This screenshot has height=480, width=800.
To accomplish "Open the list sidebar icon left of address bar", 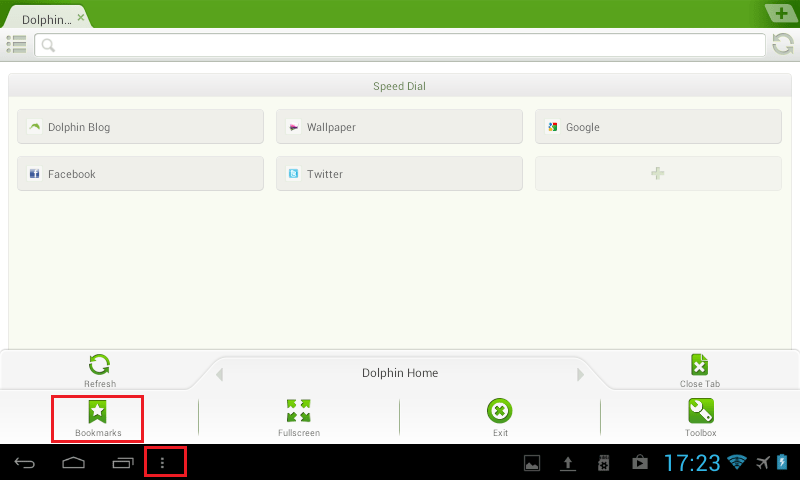I will pyautogui.click(x=16, y=44).
